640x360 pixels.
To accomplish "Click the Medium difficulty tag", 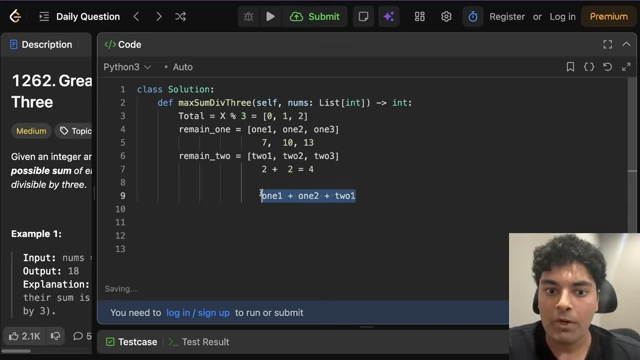I will (31, 131).
